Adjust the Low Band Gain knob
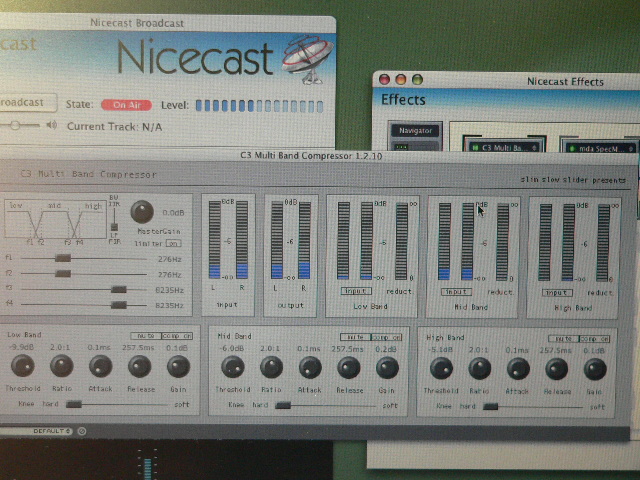Image resolution: width=640 pixels, height=480 pixels. pyautogui.click(x=178, y=367)
